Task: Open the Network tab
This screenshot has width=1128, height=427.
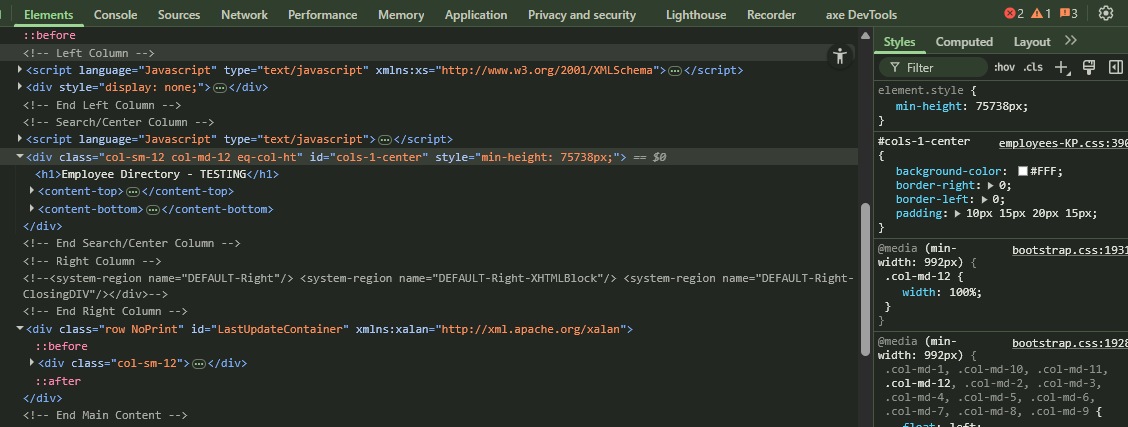Action: [x=245, y=14]
